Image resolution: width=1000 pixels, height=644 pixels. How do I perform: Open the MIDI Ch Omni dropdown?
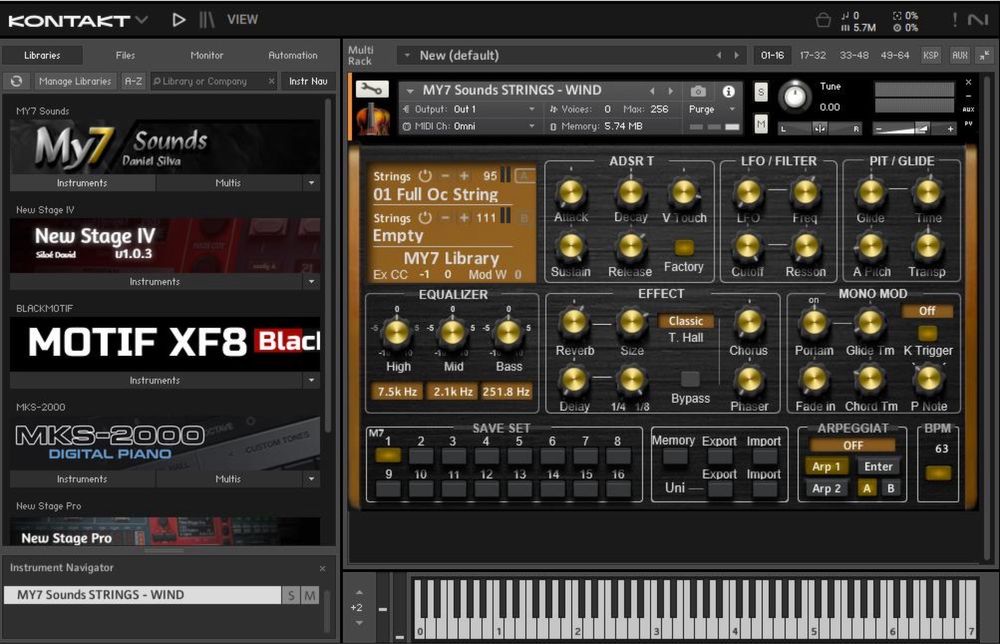pyautogui.click(x=469, y=126)
